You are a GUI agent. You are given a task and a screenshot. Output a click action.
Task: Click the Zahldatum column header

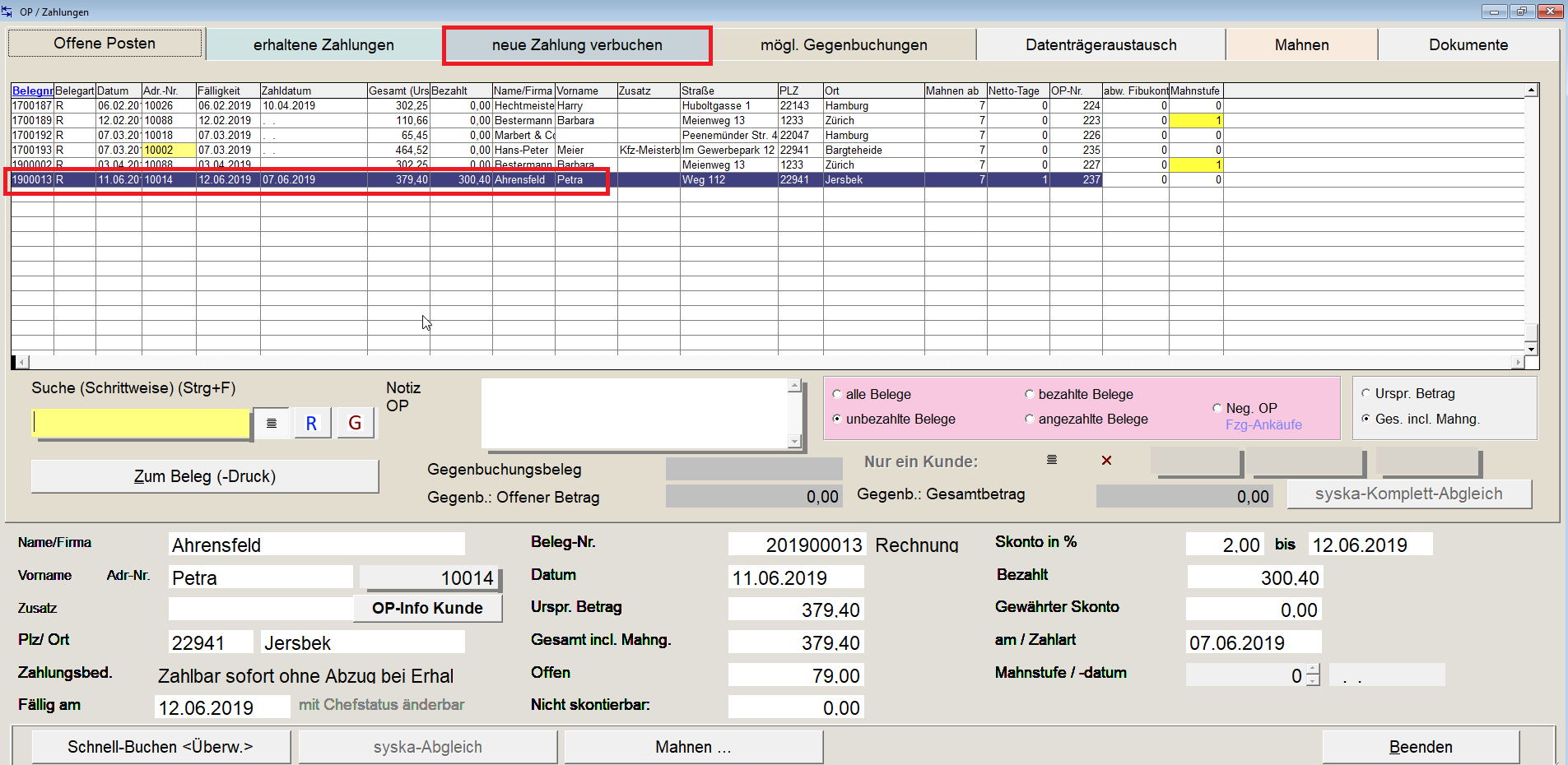314,90
